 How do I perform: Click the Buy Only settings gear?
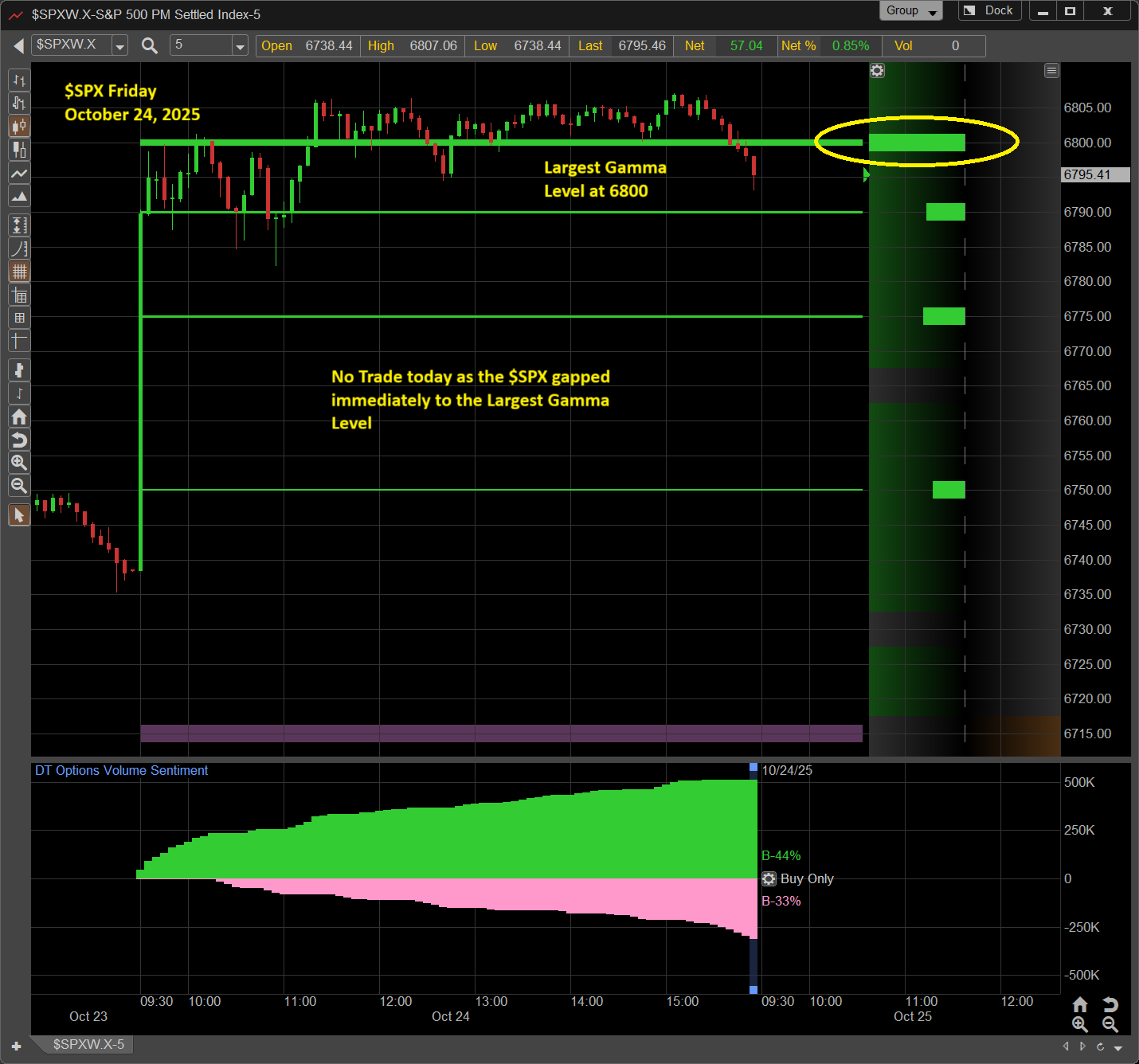pos(769,878)
